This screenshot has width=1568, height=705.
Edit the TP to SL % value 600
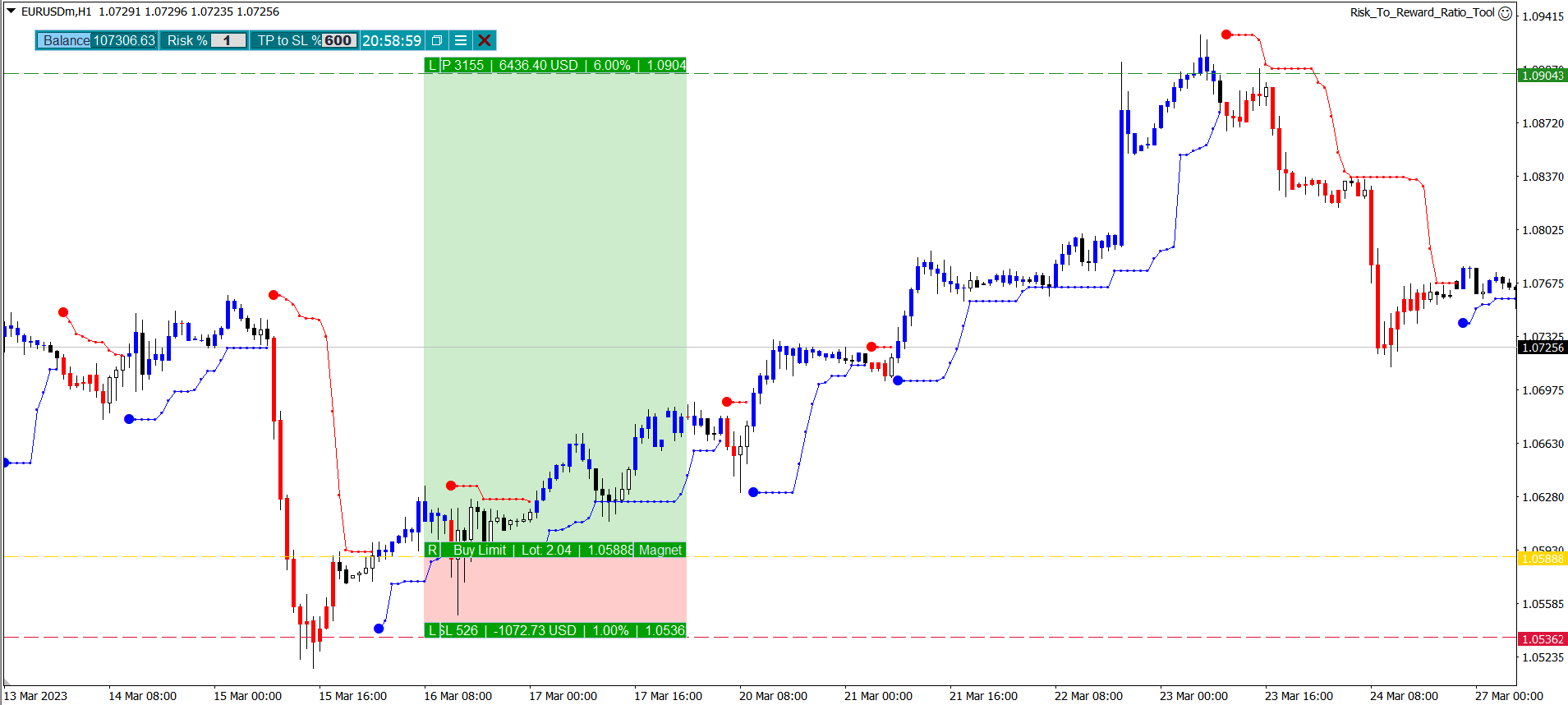click(x=338, y=40)
